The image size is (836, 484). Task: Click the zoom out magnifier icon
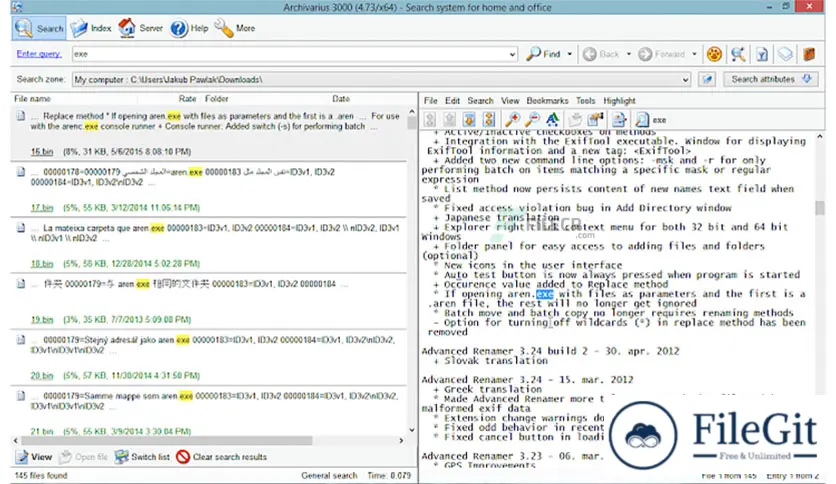(x=532, y=119)
